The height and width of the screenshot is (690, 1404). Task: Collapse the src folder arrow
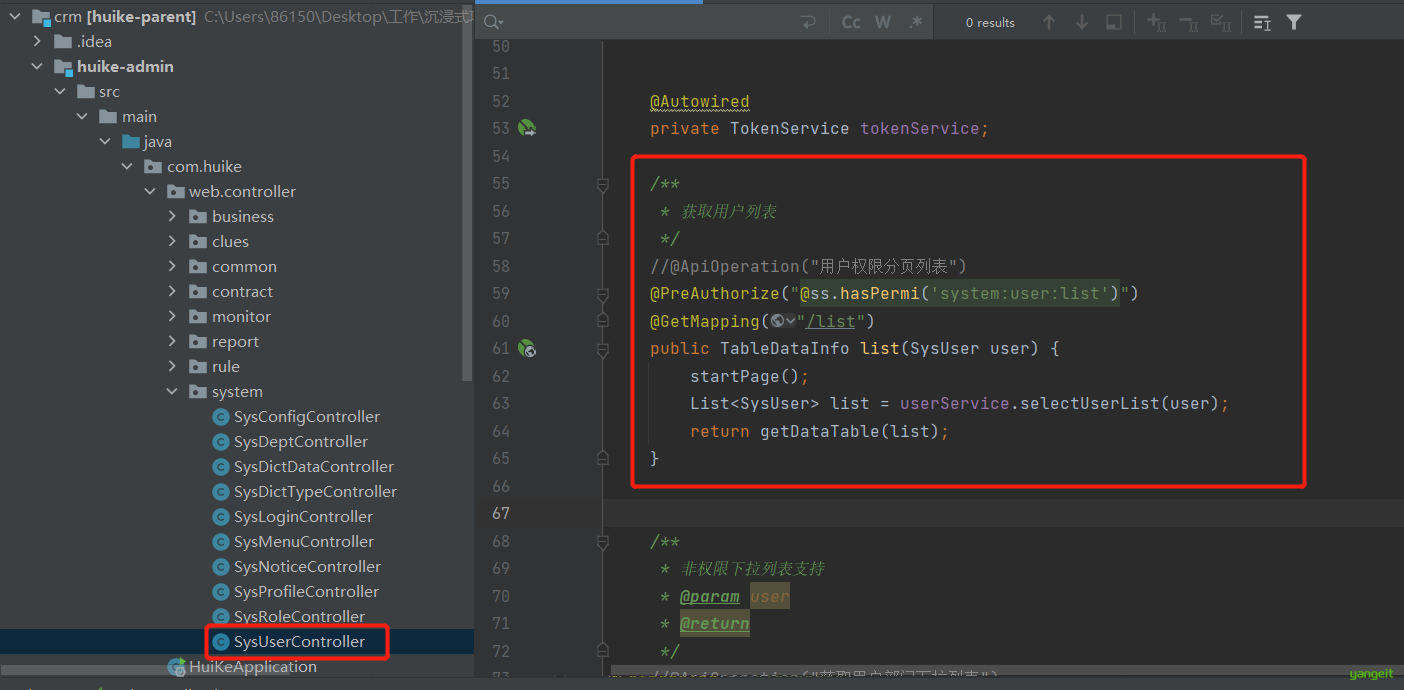pos(60,92)
